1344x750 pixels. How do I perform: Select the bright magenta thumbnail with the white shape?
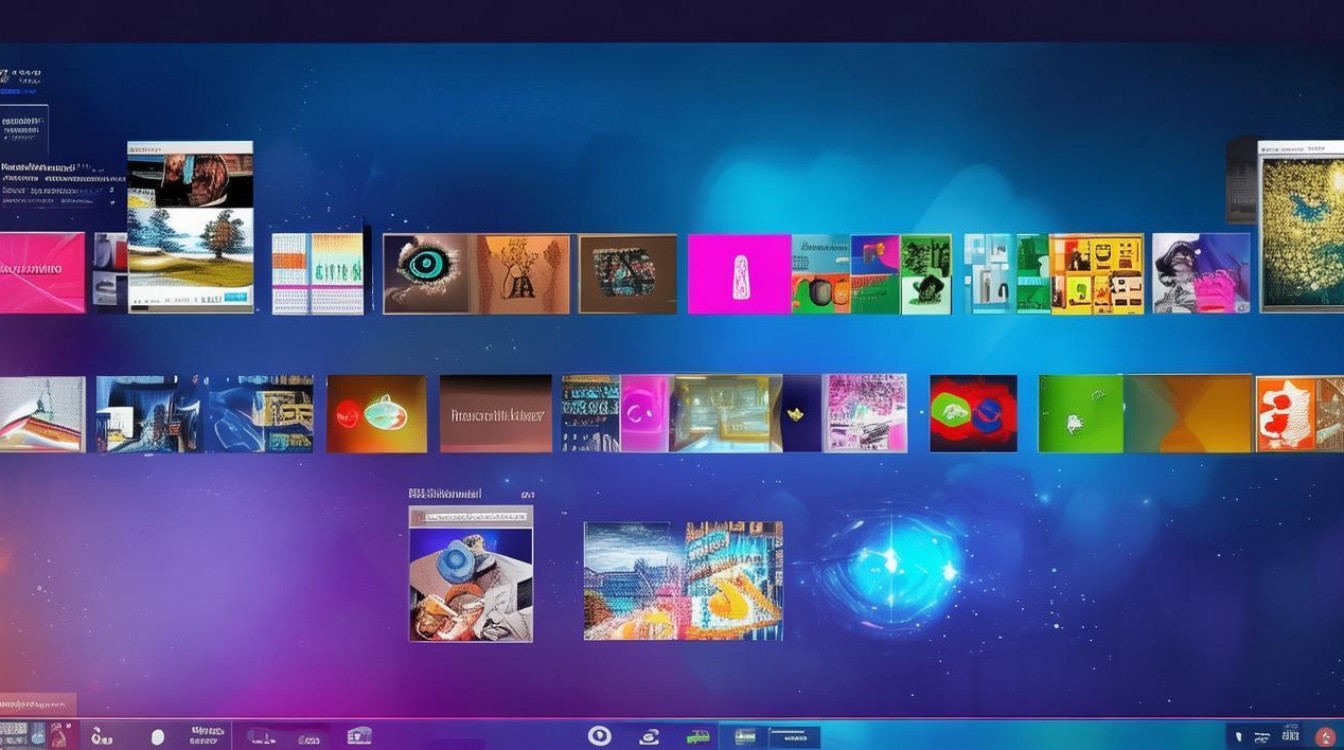(739, 274)
